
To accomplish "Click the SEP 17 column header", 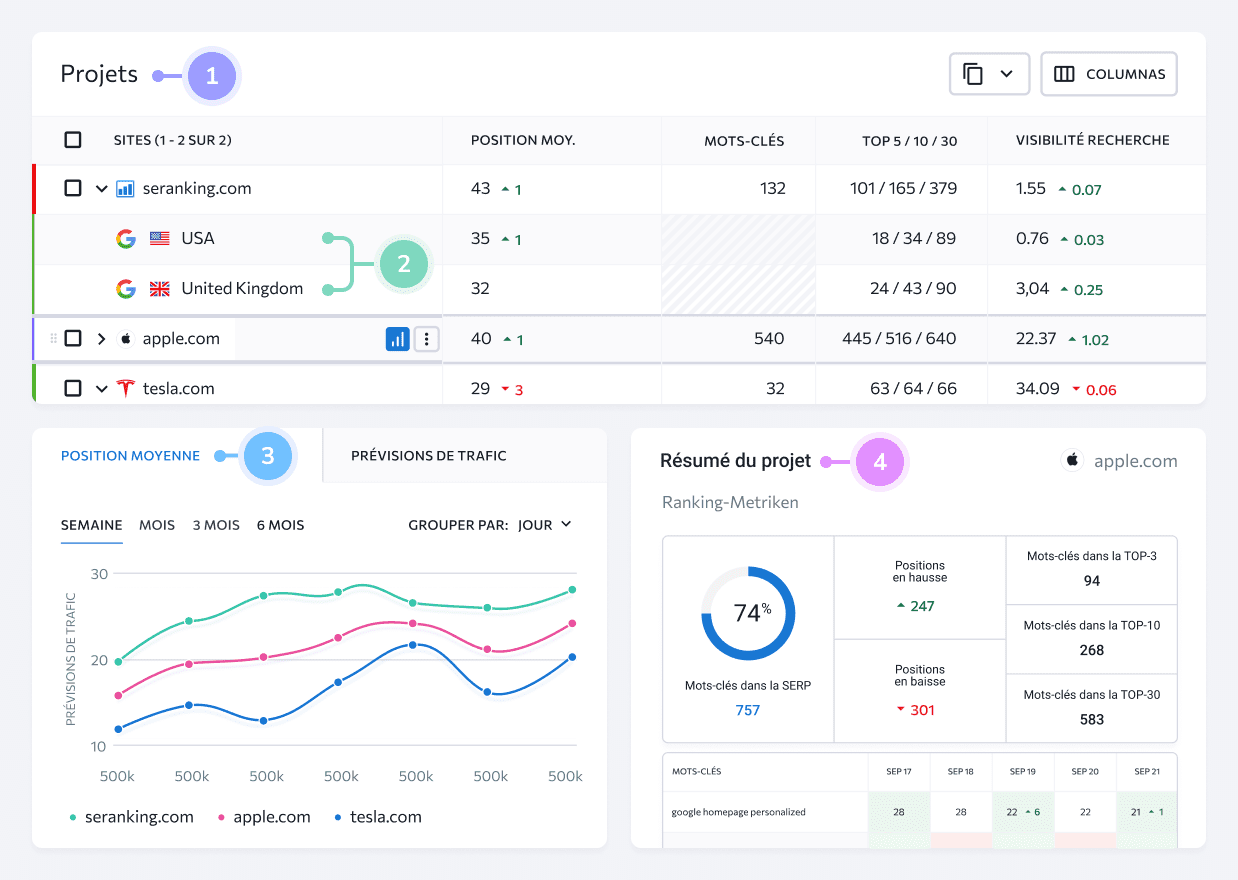I will (x=898, y=772).
